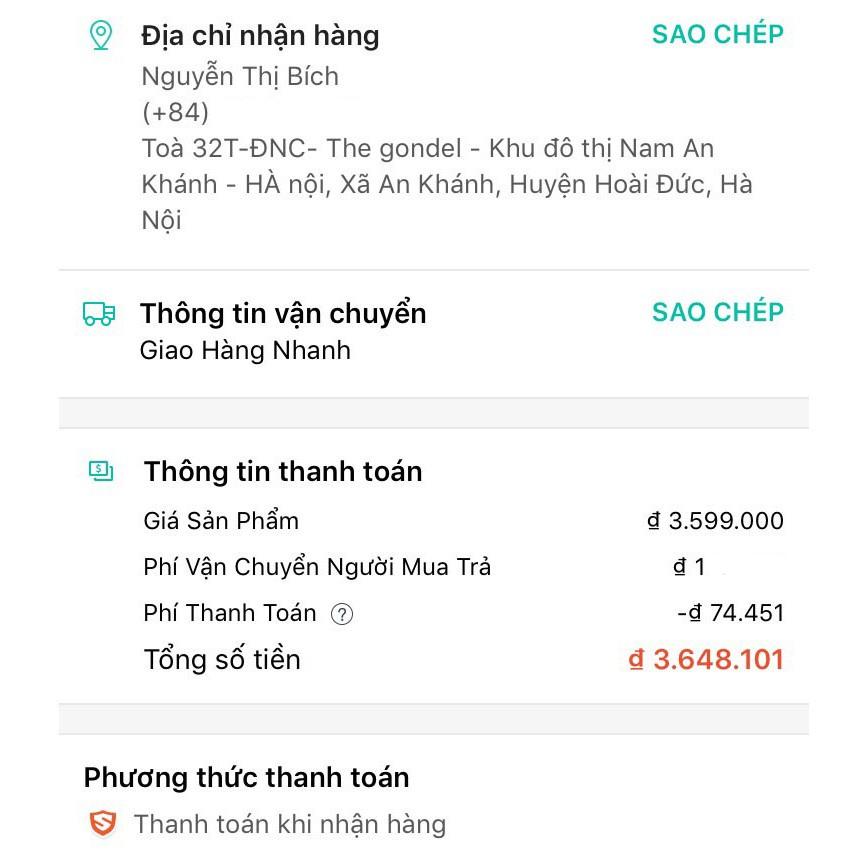This screenshot has height=868, width=868.
Task: Click the Phí Thanh Toán label
Action: click(230, 614)
